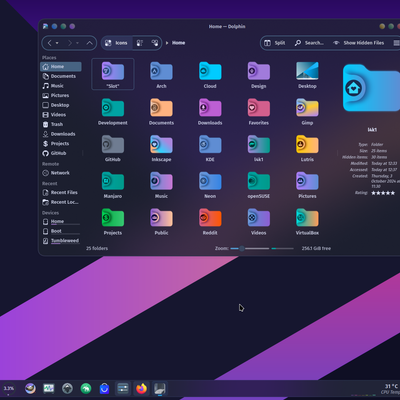Go to Videos in Places panel
The image size is (400, 400).
61,115
